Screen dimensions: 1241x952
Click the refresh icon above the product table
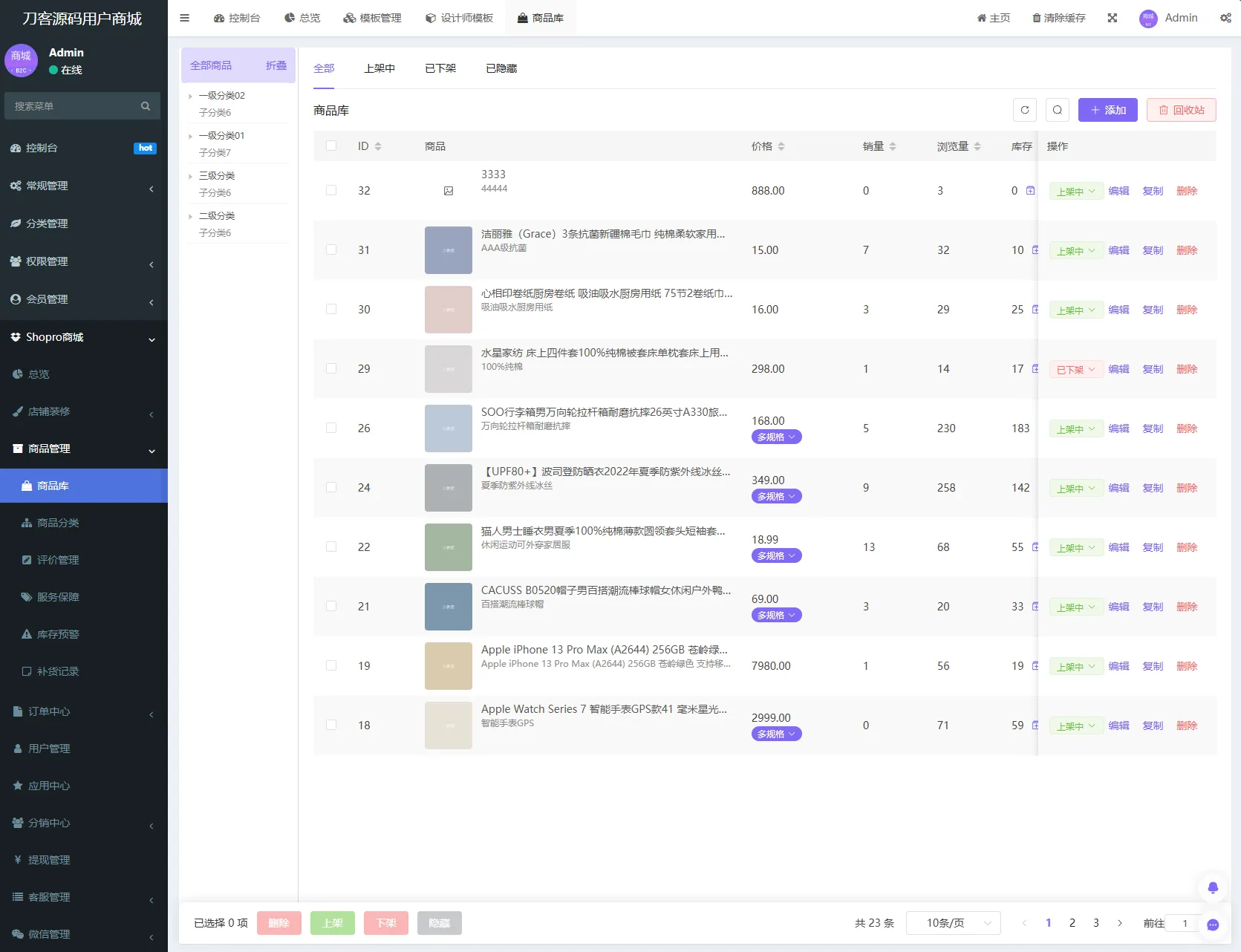click(1025, 110)
